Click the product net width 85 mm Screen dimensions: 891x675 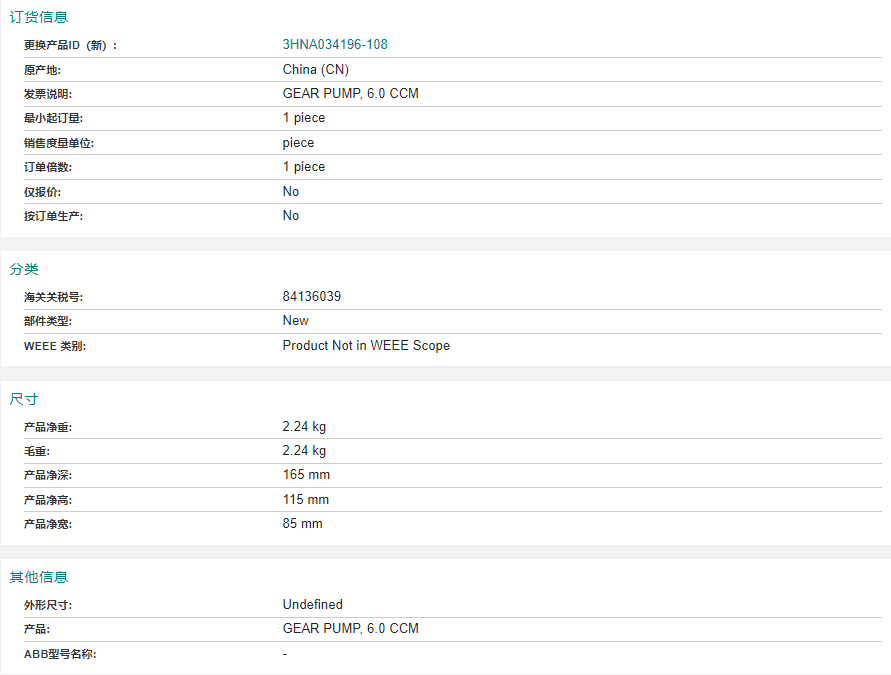pyautogui.click(x=302, y=523)
